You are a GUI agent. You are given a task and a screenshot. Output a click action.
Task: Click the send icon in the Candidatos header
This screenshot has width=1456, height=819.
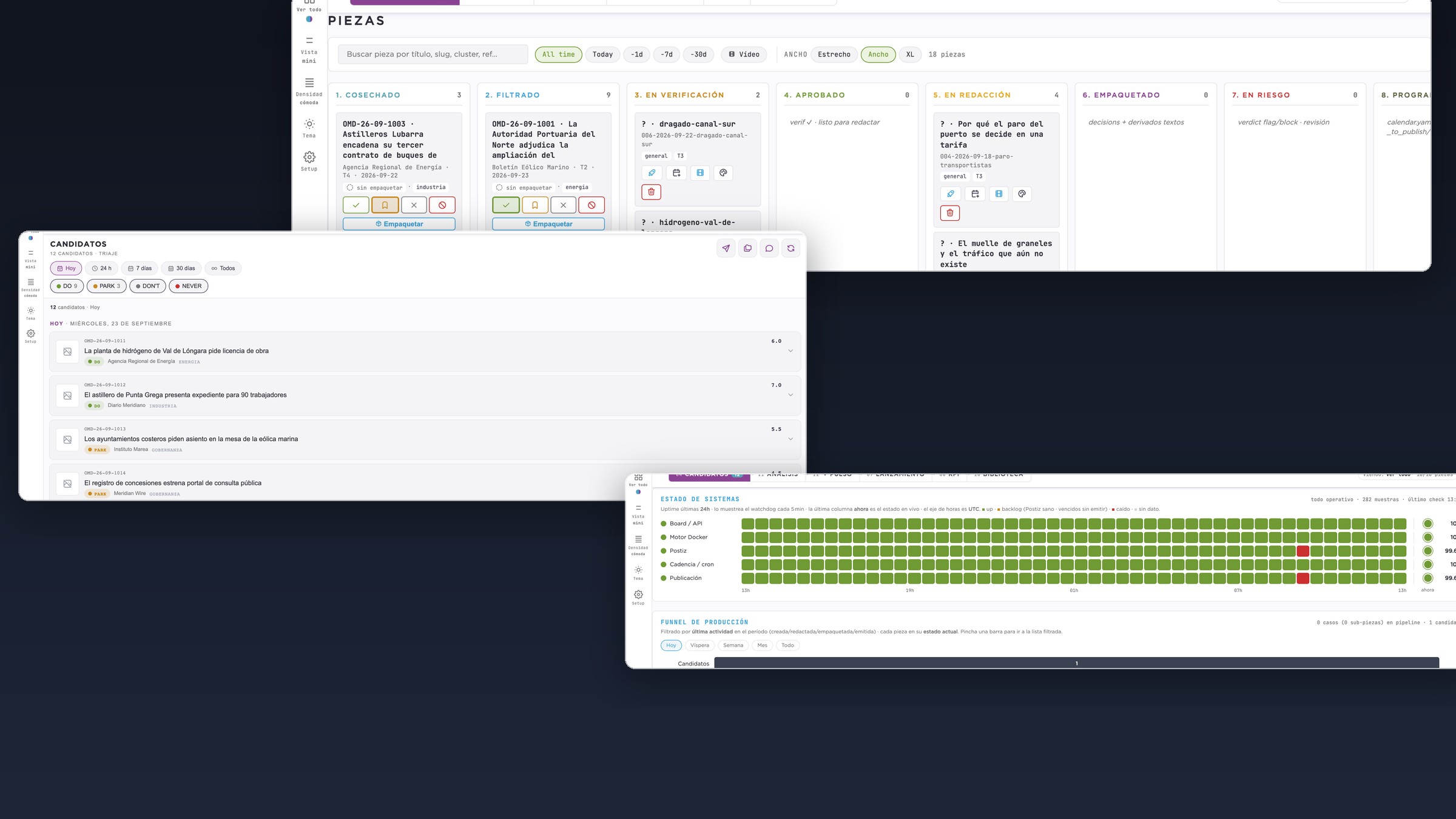click(x=726, y=248)
